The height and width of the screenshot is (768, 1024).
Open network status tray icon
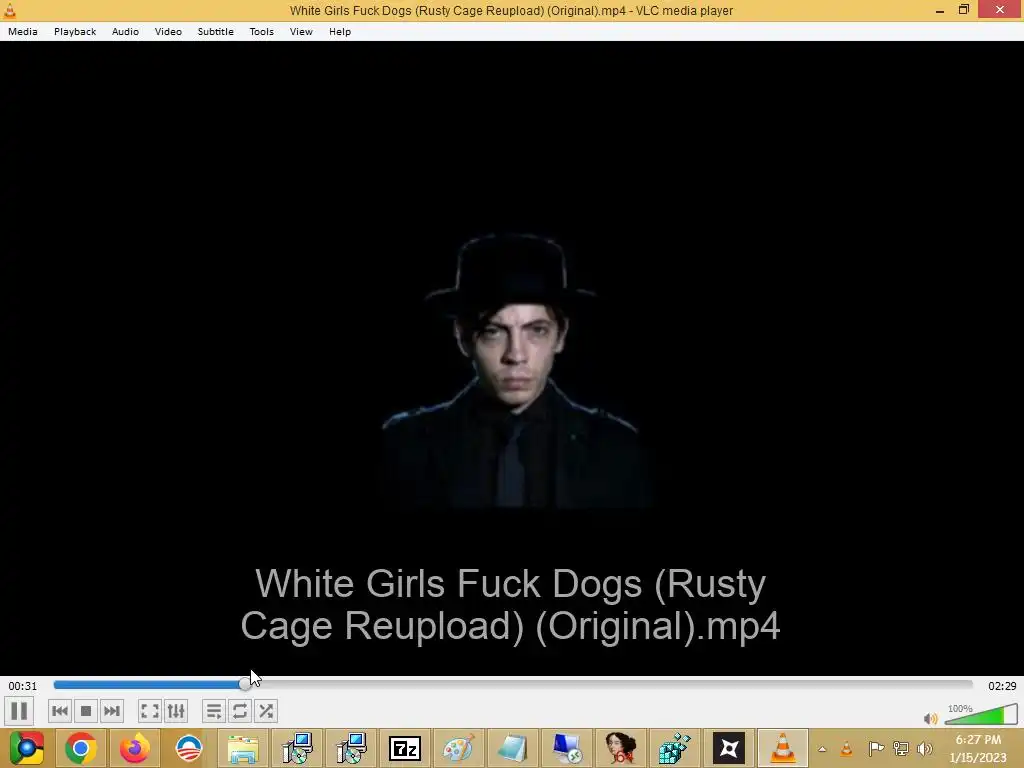[x=901, y=748]
